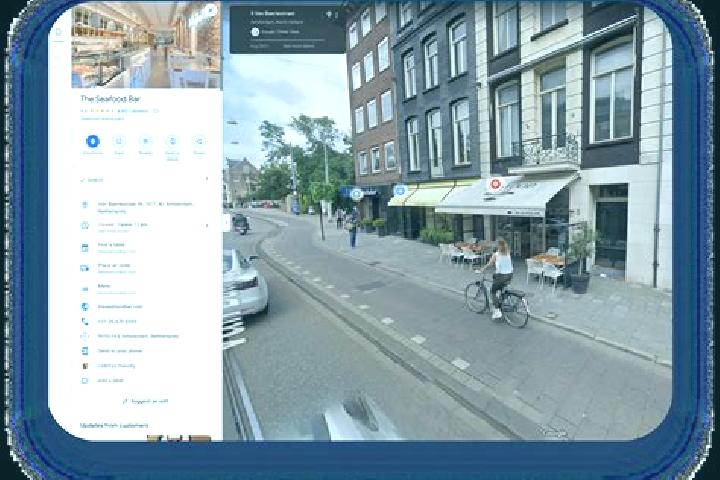Click the Send to phone icon button

point(172,141)
